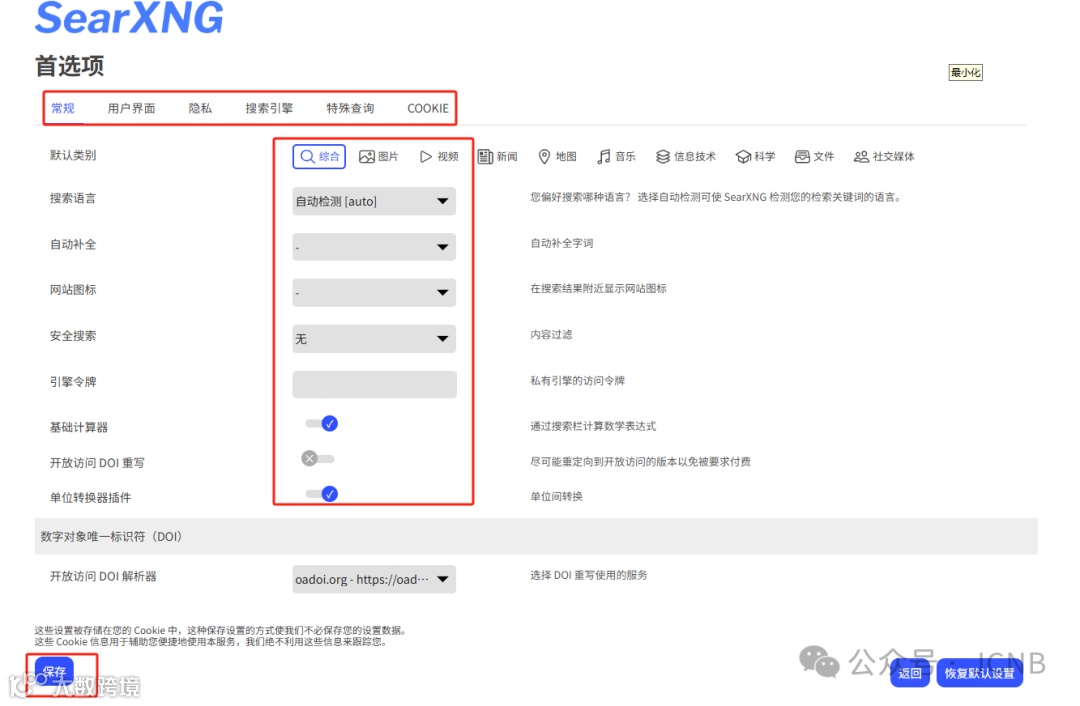Click the 选择 DOI 重写使用的服务 description
Image resolution: width=1080 pixels, height=706 pixels.
[588, 575]
